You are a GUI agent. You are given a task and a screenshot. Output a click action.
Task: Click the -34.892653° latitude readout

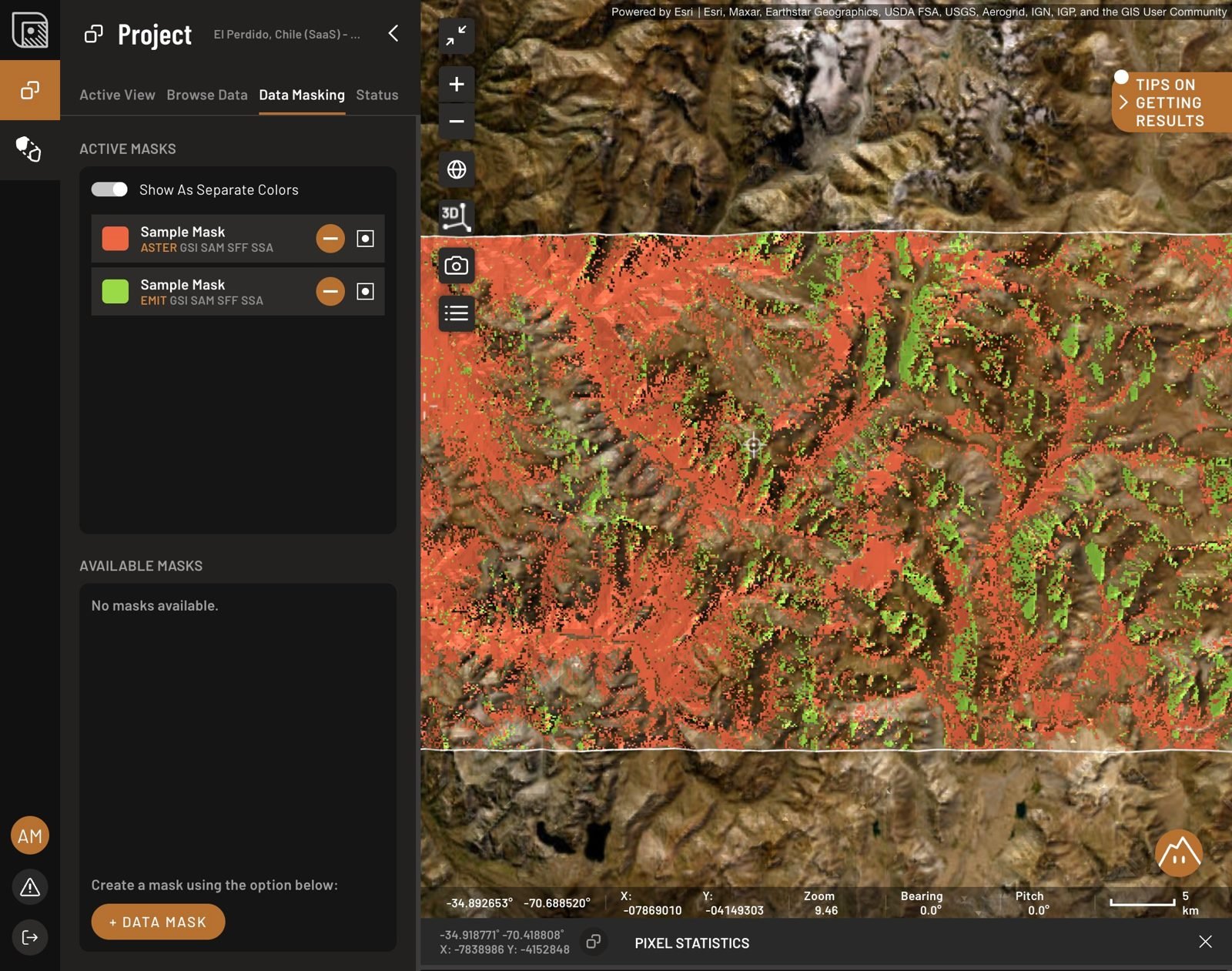coord(480,903)
